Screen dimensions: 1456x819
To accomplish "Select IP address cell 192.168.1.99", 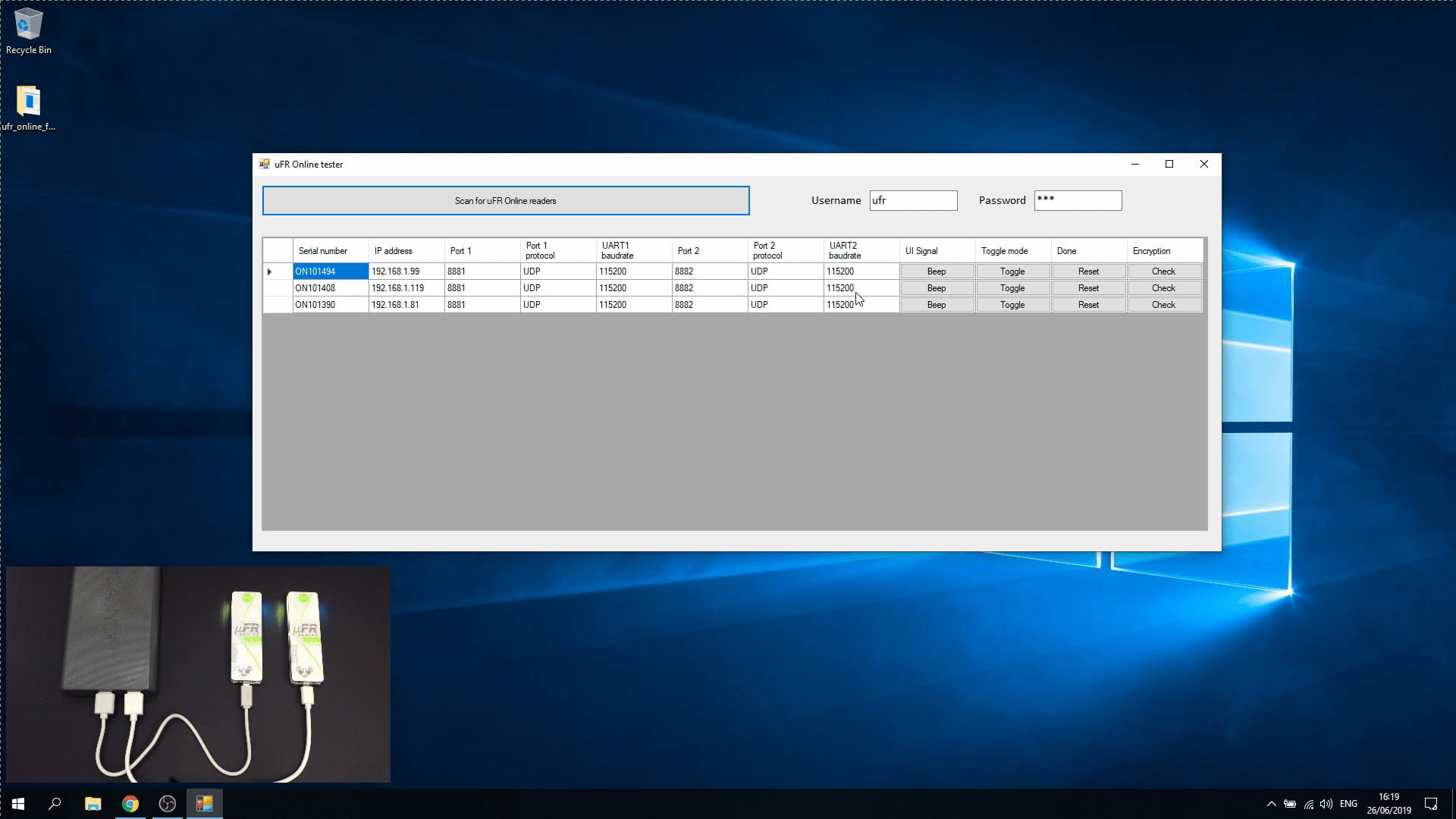I will point(406,271).
